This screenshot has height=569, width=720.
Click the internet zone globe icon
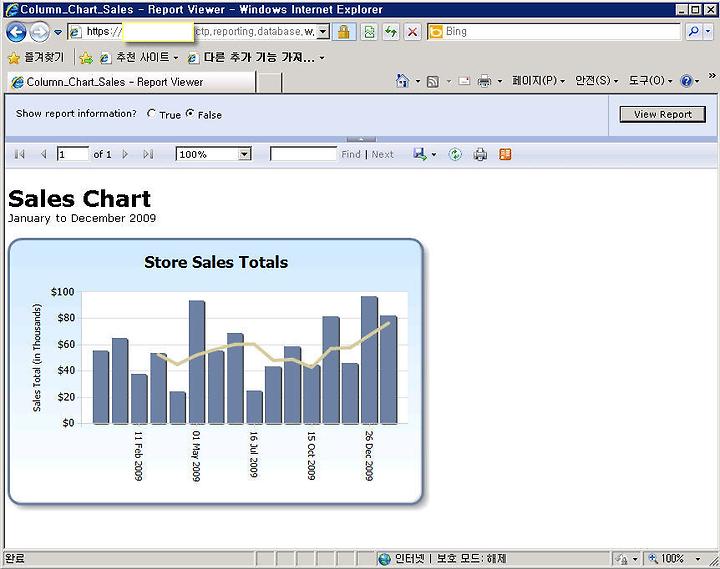384,559
